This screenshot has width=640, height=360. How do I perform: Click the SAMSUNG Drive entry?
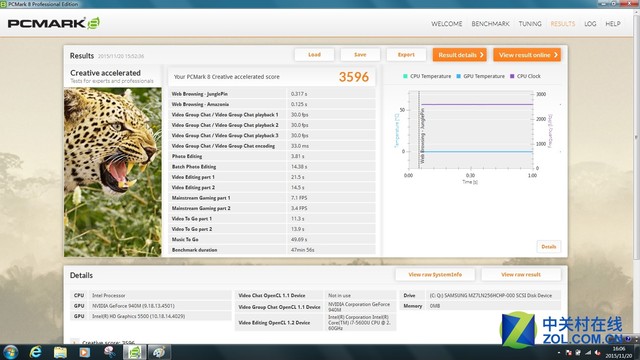pos(480,295)
